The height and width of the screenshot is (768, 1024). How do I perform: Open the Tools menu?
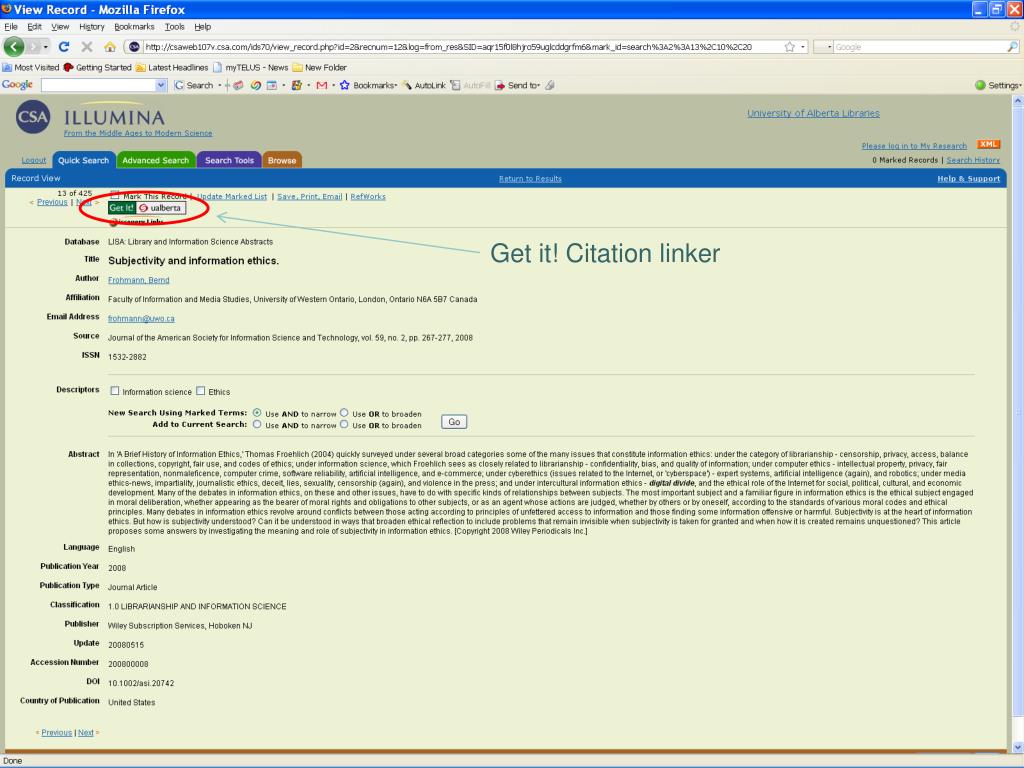(174, 27)
